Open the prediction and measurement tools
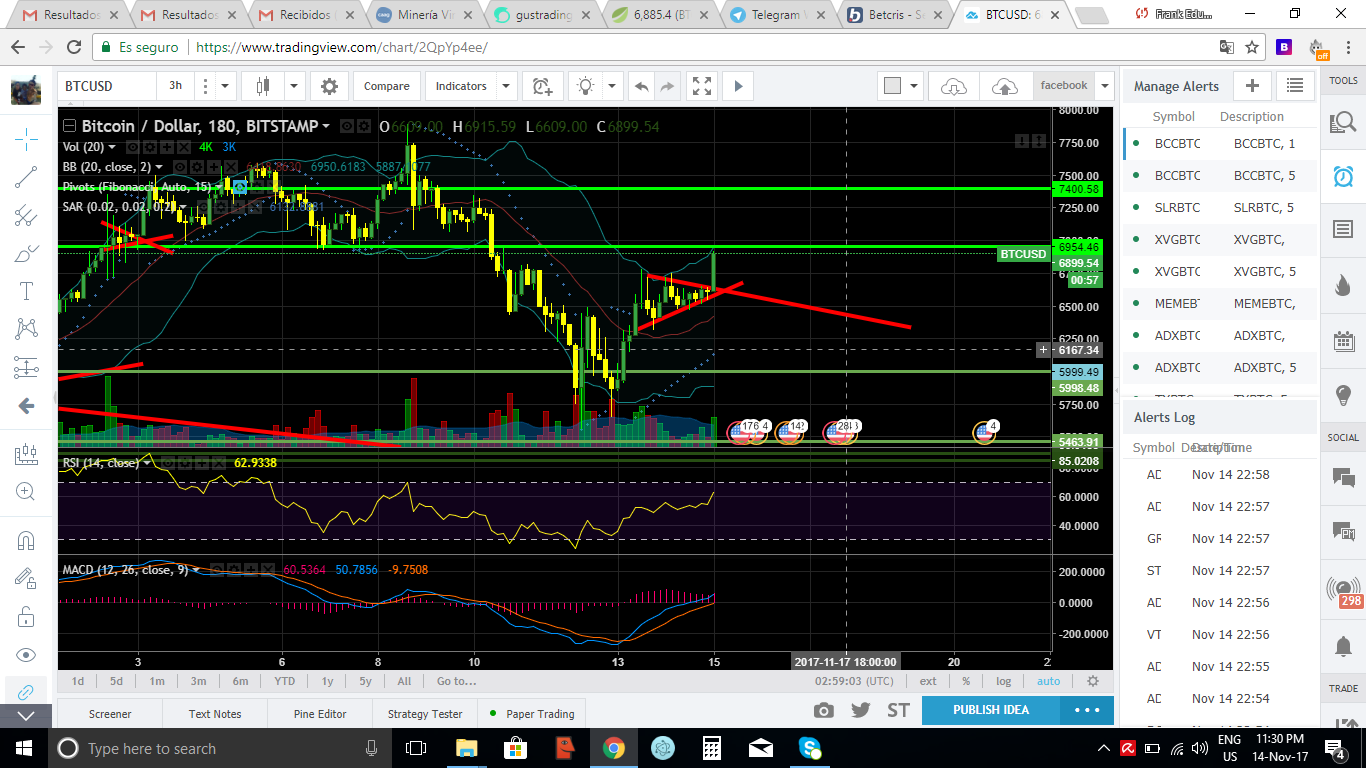 point(26,367)
